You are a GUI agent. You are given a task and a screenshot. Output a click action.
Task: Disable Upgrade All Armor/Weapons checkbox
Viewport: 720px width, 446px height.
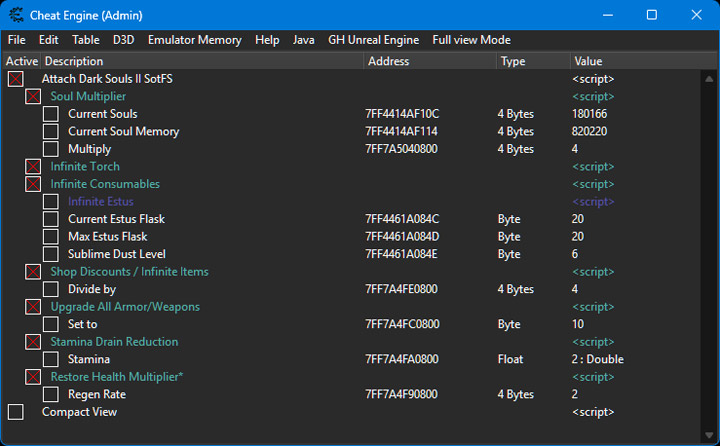(33, 307)
